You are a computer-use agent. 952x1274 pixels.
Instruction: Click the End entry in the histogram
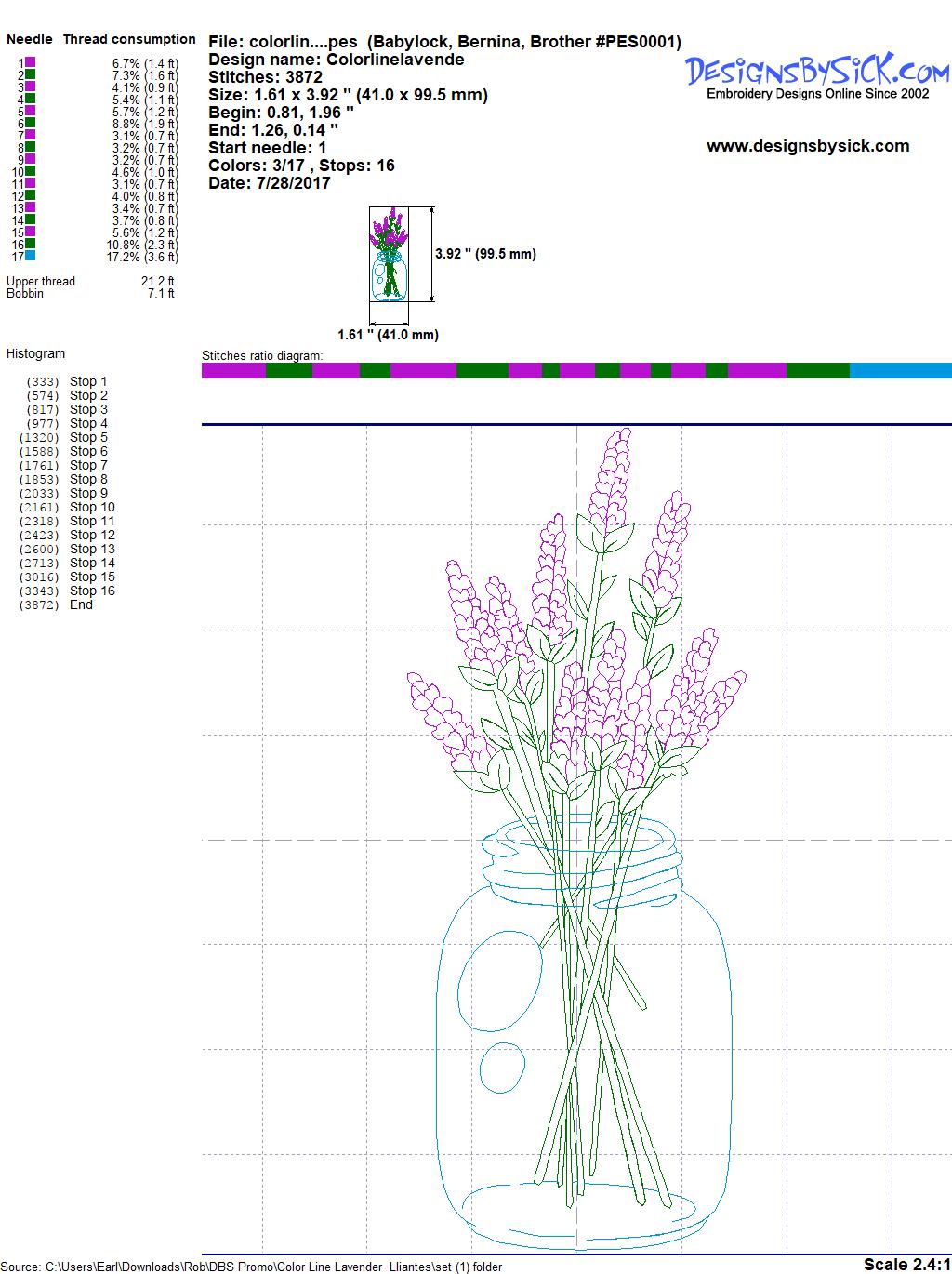click(x=81, y=604)
